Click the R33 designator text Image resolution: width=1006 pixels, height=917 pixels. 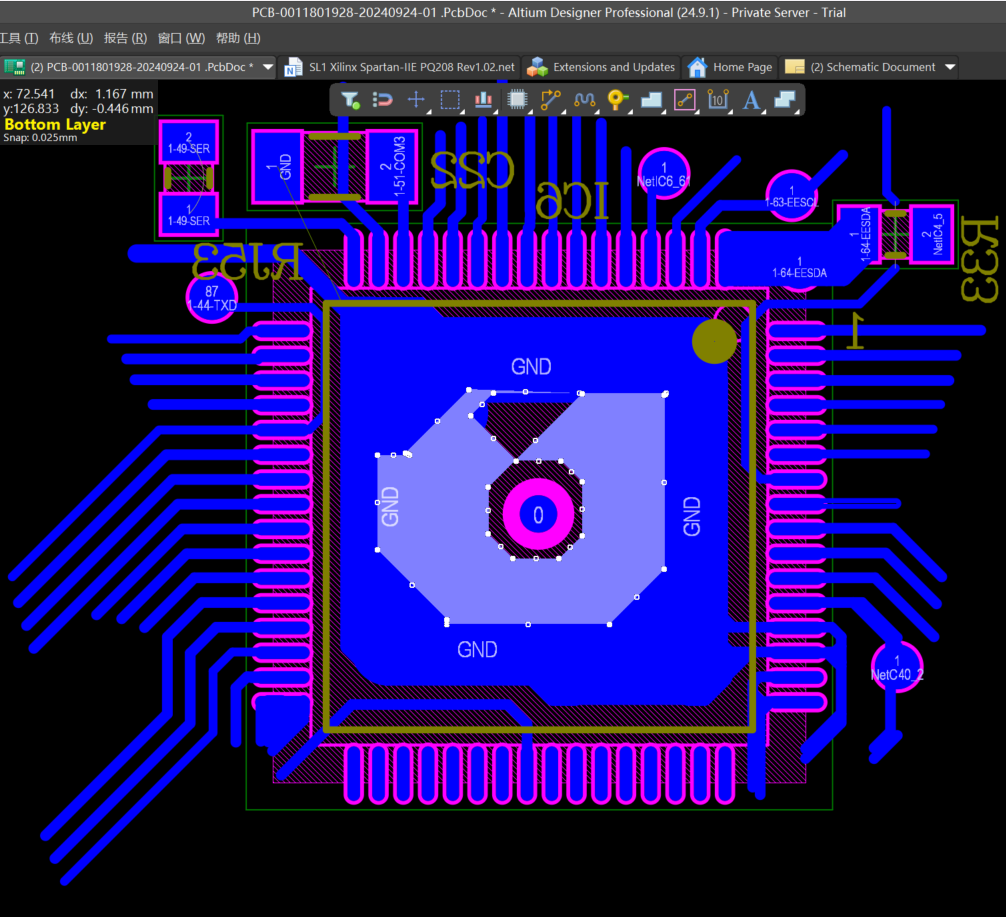pos(980,259)
